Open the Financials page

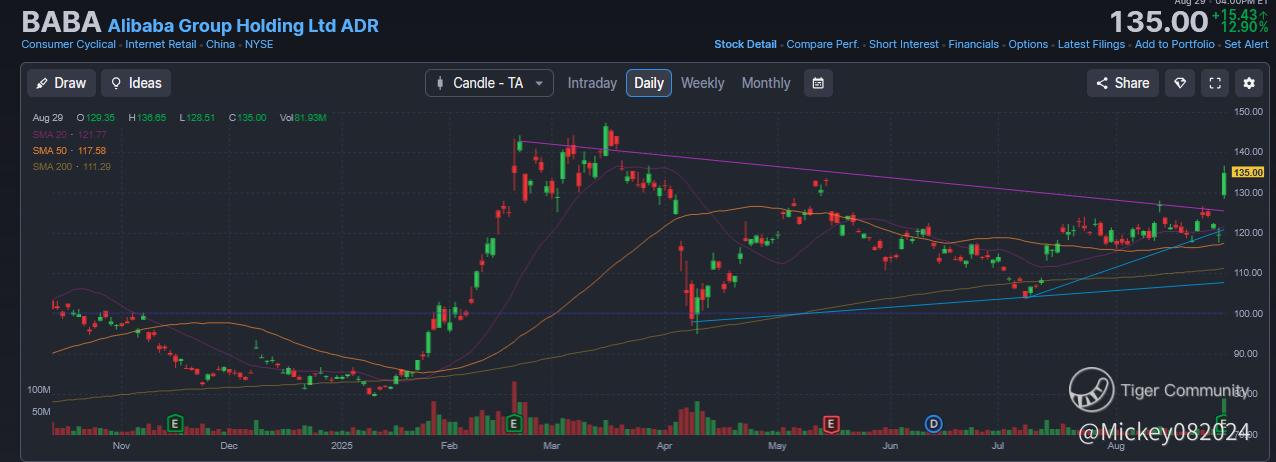tap(973, 44)
